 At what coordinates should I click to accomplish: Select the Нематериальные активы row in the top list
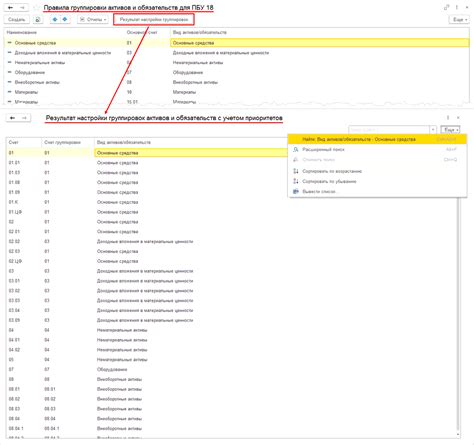(237, 62)
